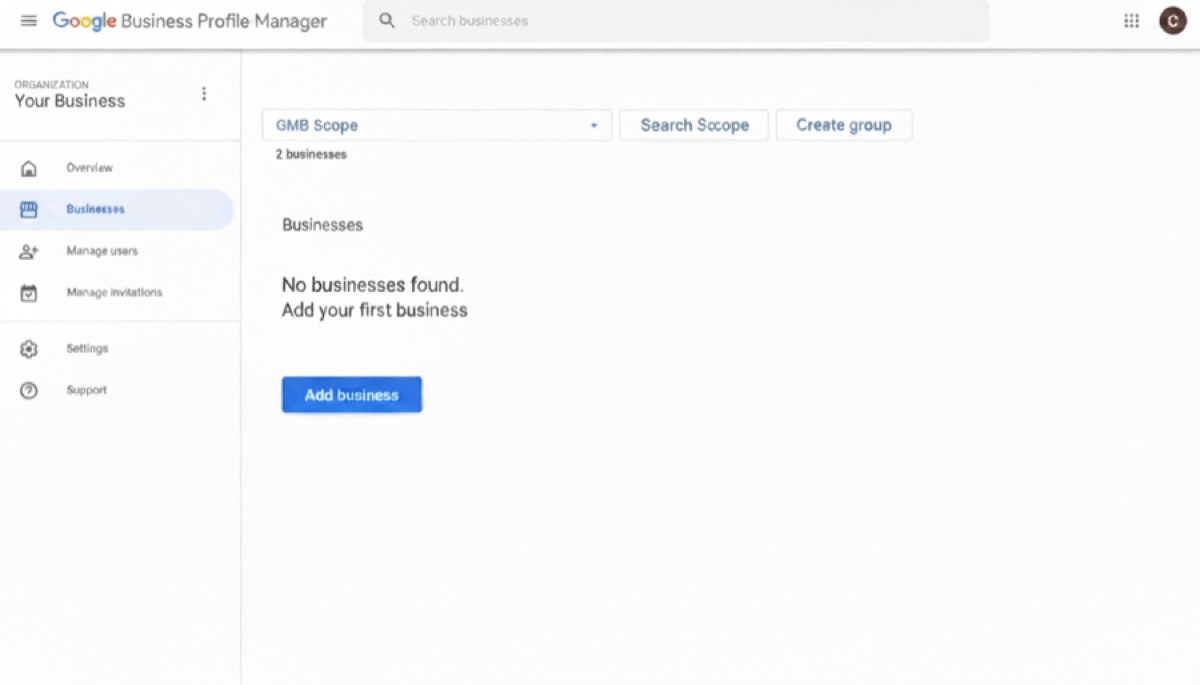Image resolution: width=1200 pixels, height=685 pixels.
Task: Click the Manage invitations calendar icon
Action: pyautogui.click(x=29, y=293)
